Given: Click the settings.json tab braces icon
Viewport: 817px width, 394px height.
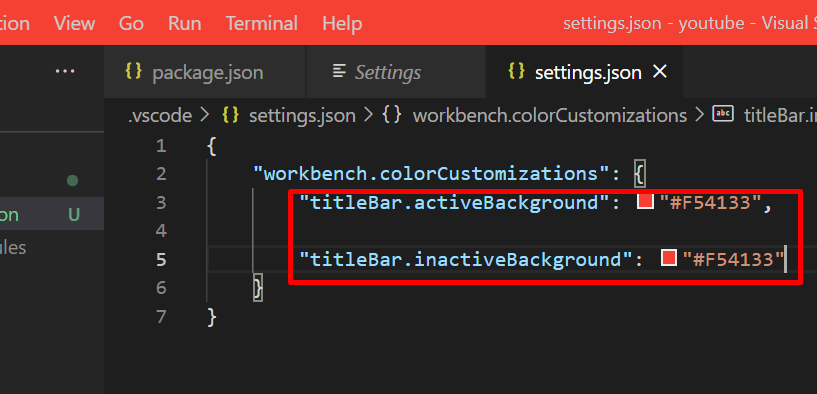Looking at the screenshot, I should 516,71.
